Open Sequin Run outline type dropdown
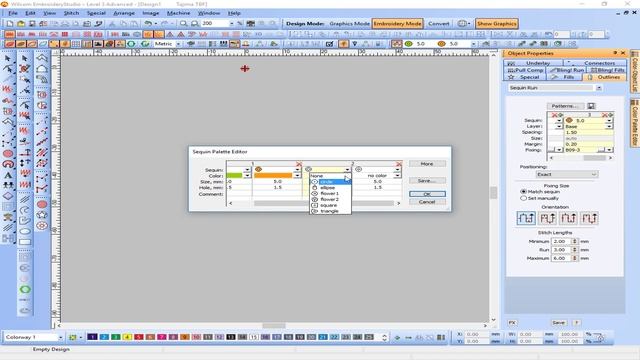 tap(598, 88)
